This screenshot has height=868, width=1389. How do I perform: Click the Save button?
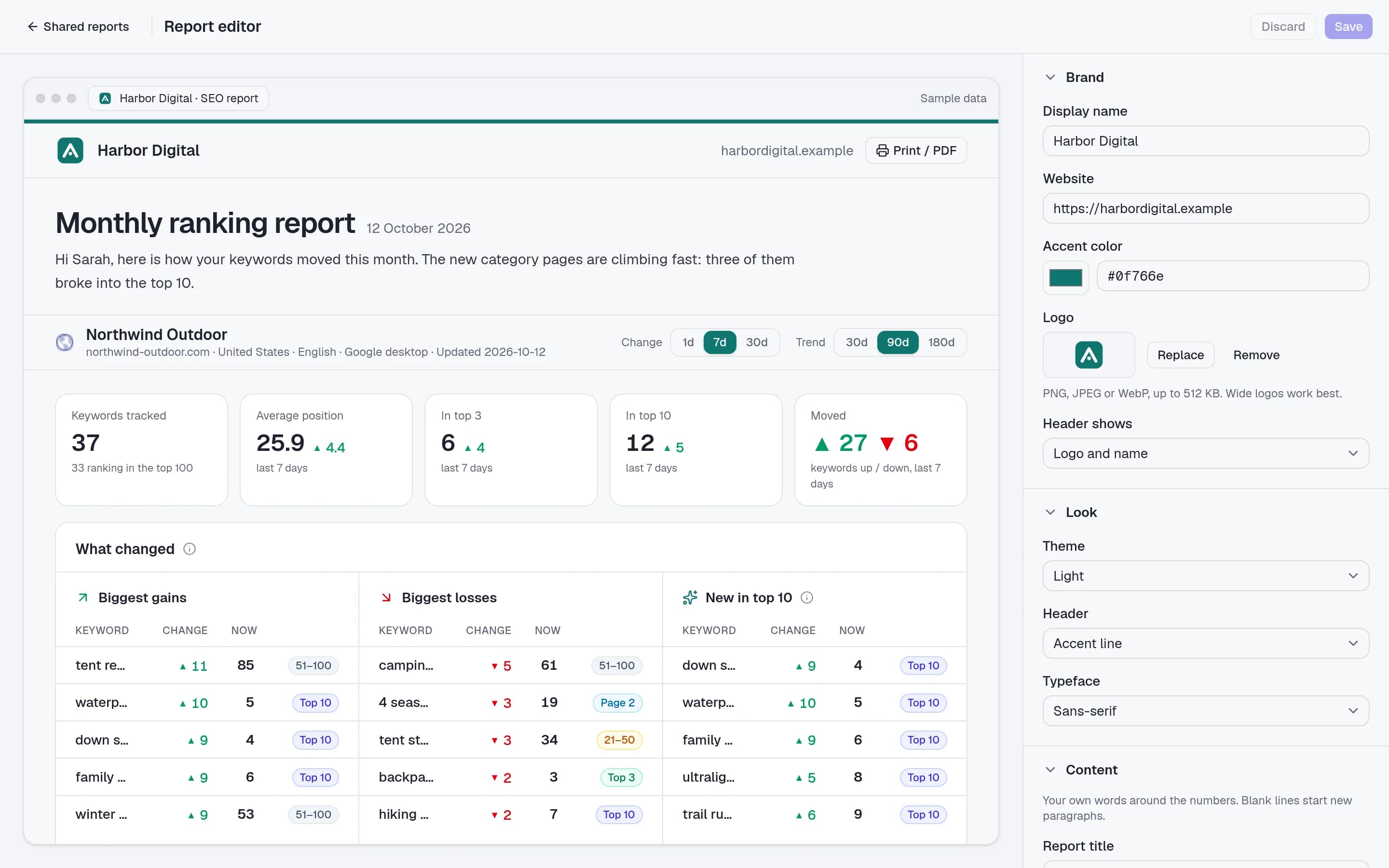coord(1348,27)
